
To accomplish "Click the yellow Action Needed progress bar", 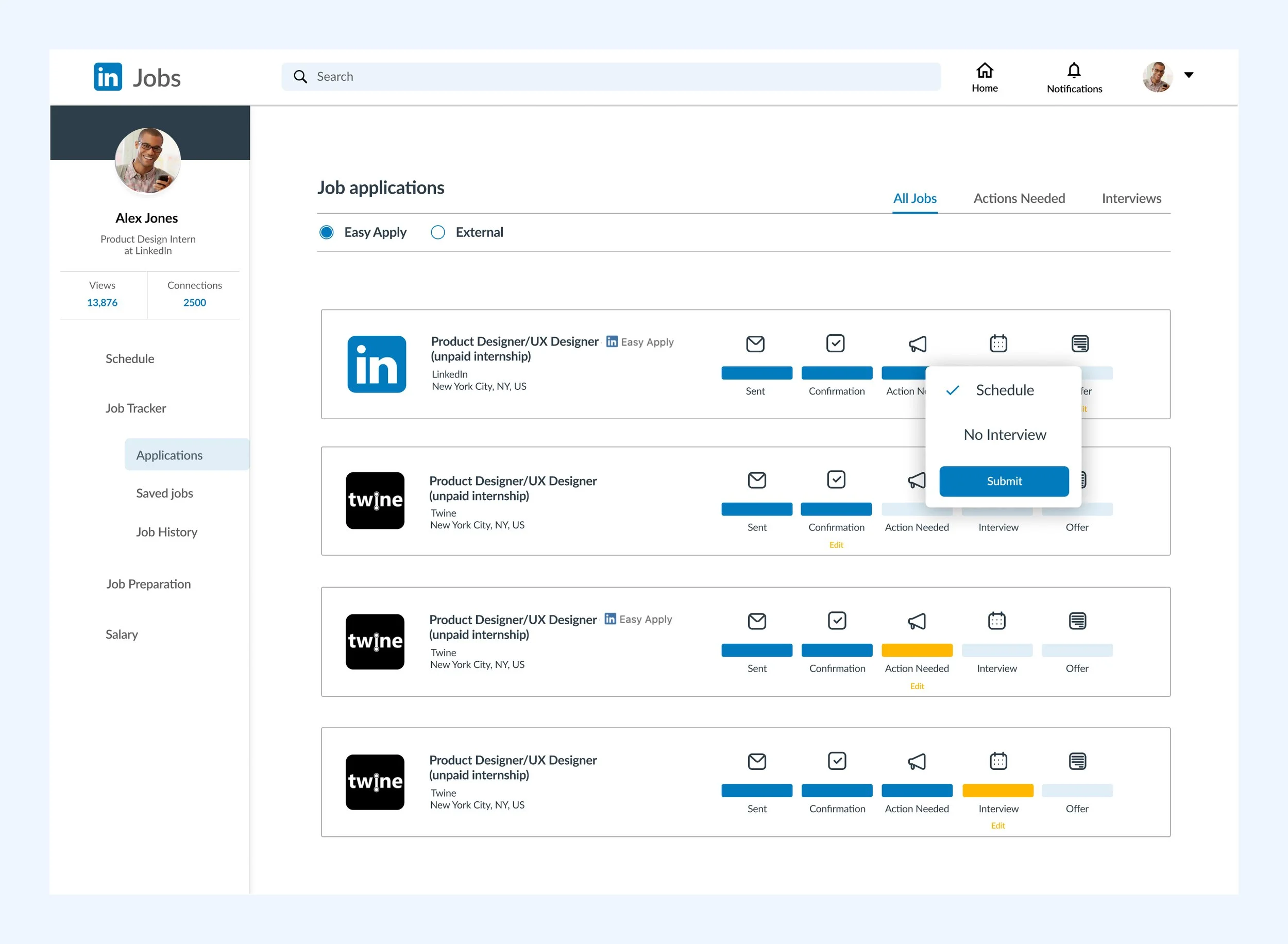I will coord(917,650).
